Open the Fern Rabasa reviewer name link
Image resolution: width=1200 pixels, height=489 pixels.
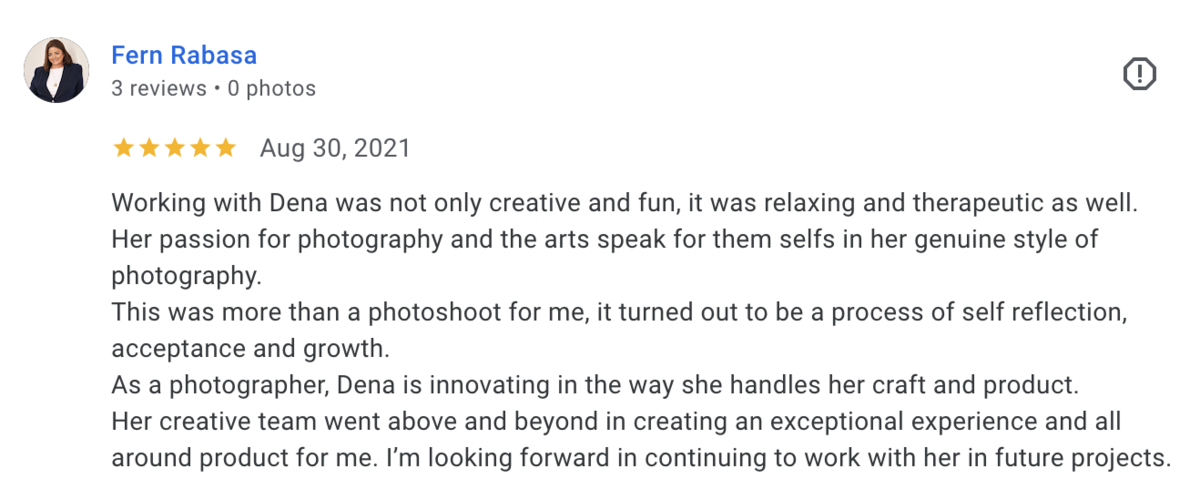click(x=184, y=54)
